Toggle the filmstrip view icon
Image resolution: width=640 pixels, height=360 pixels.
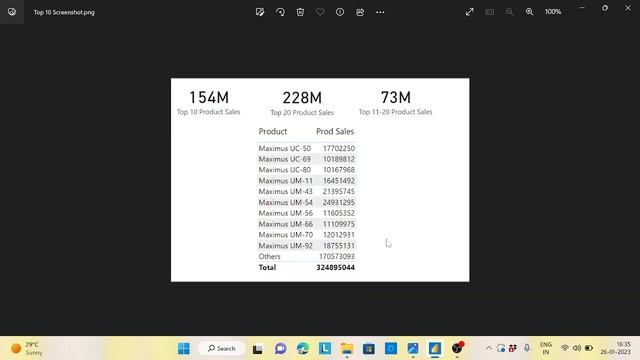(x=490, y=12)
